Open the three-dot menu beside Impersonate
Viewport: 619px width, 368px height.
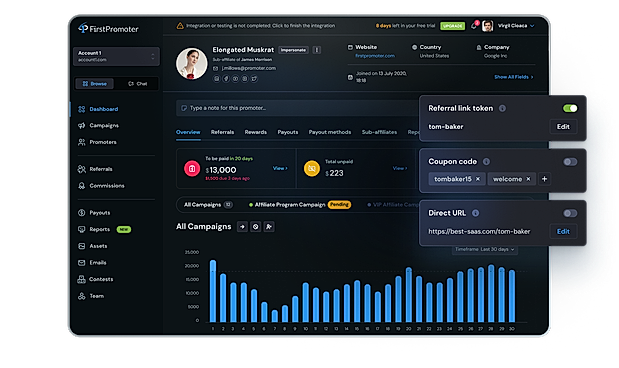click(316, 50)
